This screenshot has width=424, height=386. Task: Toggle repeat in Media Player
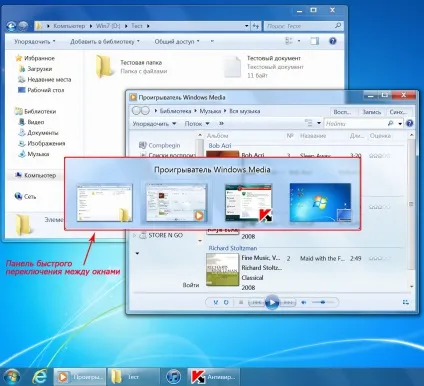[226, 302]
